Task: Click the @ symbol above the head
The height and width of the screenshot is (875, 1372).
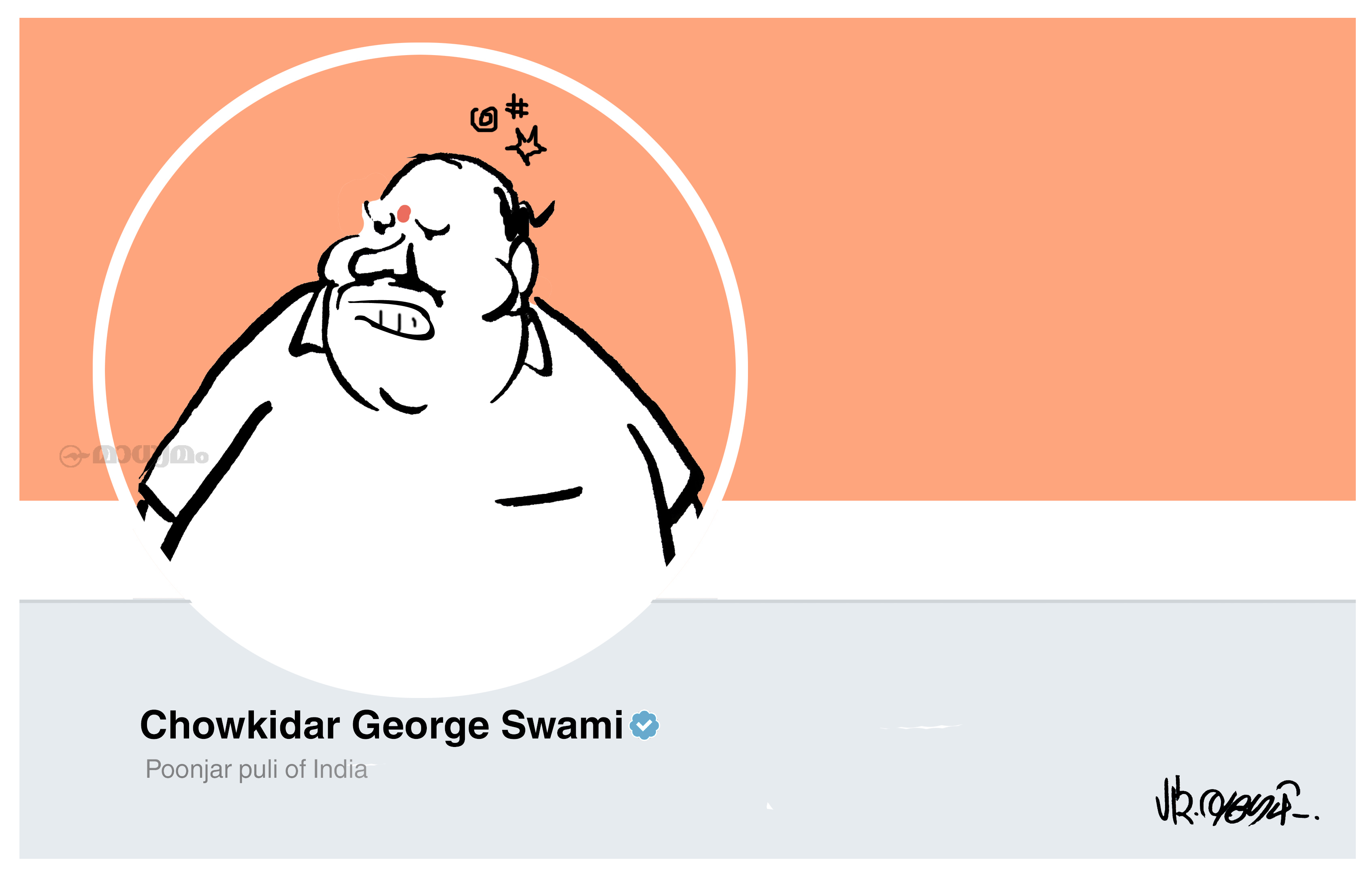Action: pyautogui.click(x=484, y=119)
